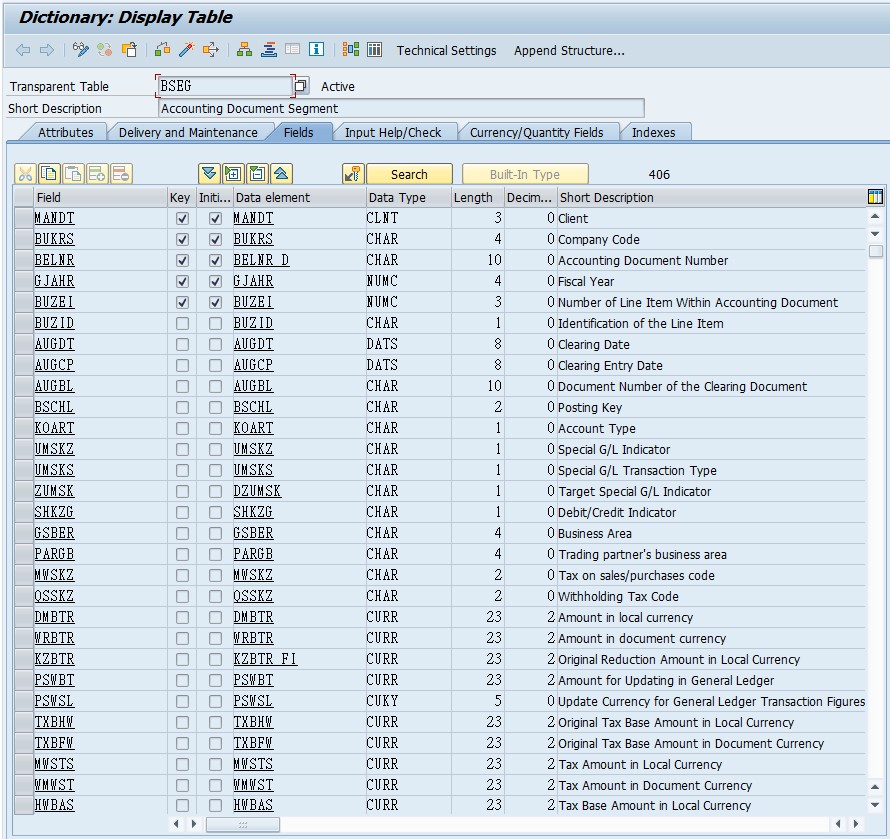
Task: Click the yellow Search button
Action: [409, 174]
